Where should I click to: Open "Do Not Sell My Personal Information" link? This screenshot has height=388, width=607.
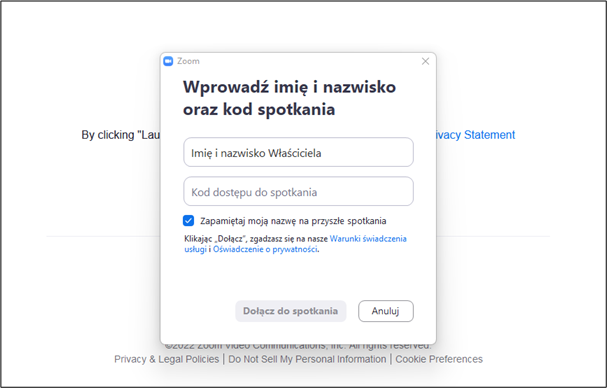pyautogui.click(x=307, y=359)
